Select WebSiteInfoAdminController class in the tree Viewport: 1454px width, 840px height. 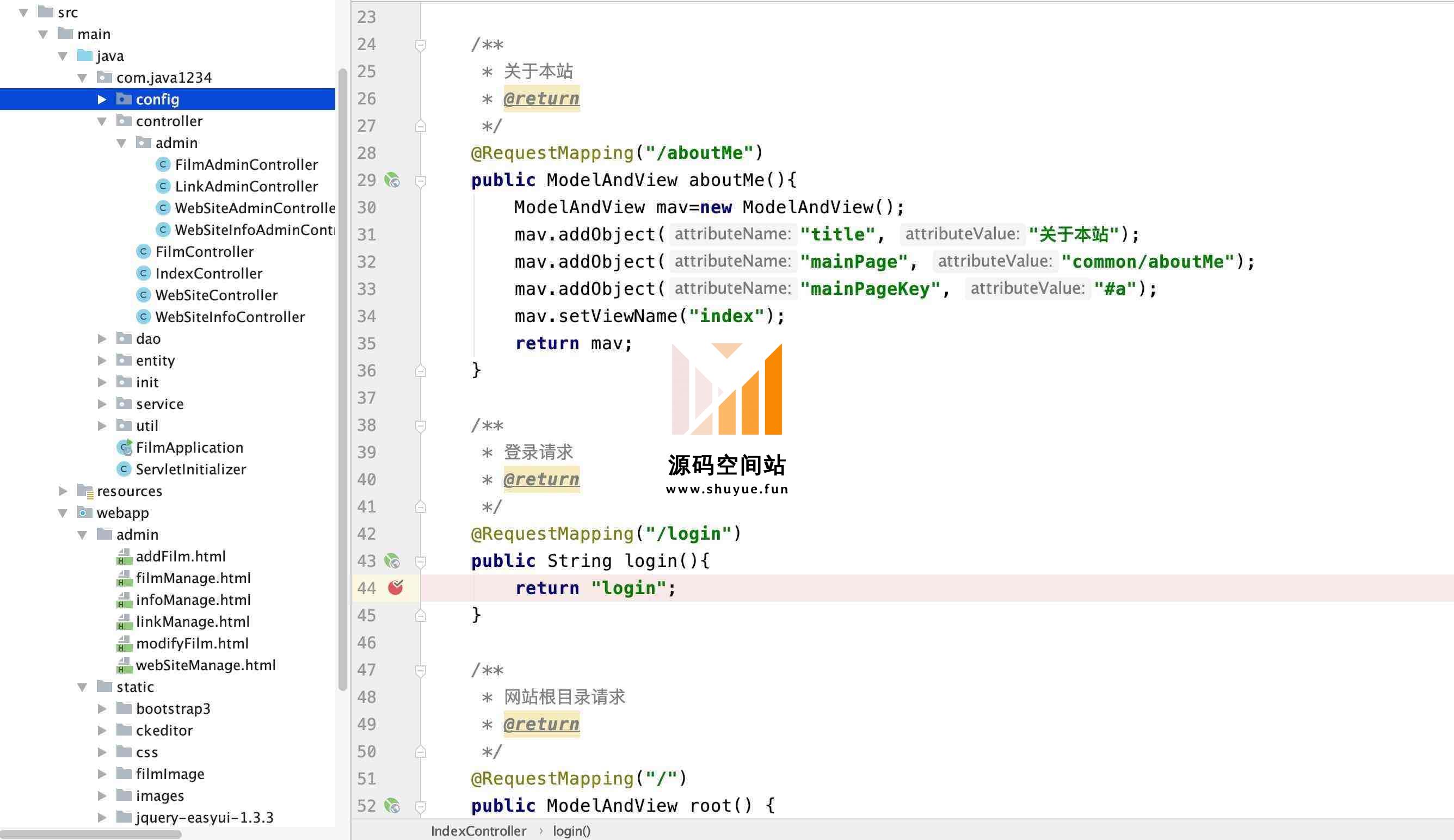[245, 230]
